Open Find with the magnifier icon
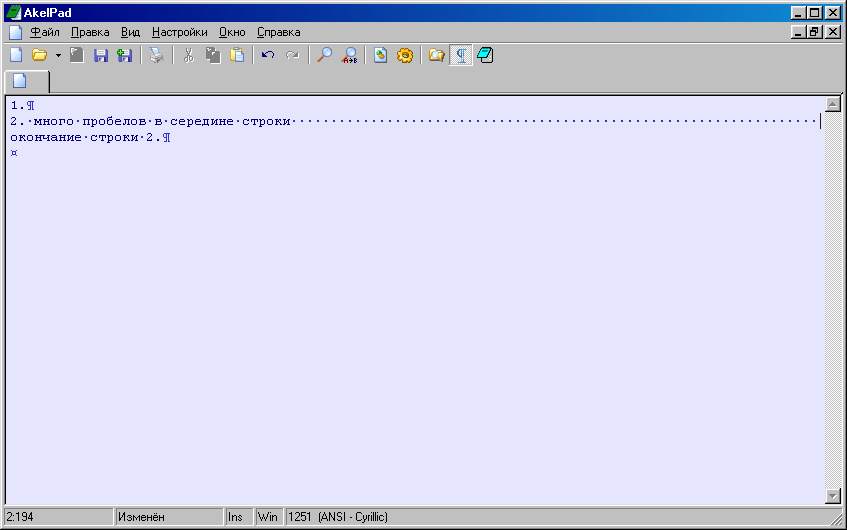The width and height of the screenshot is (847, 530). point(324,56)
